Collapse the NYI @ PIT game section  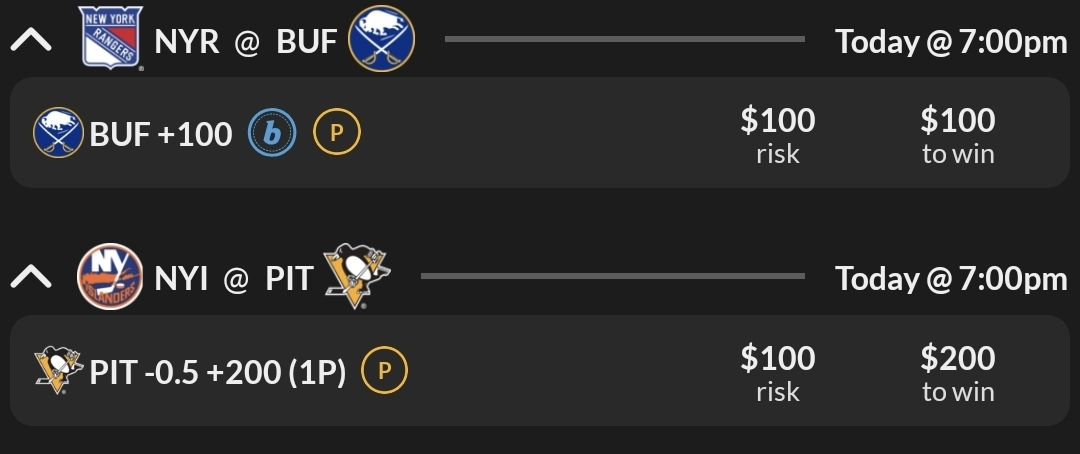[30, 277]
